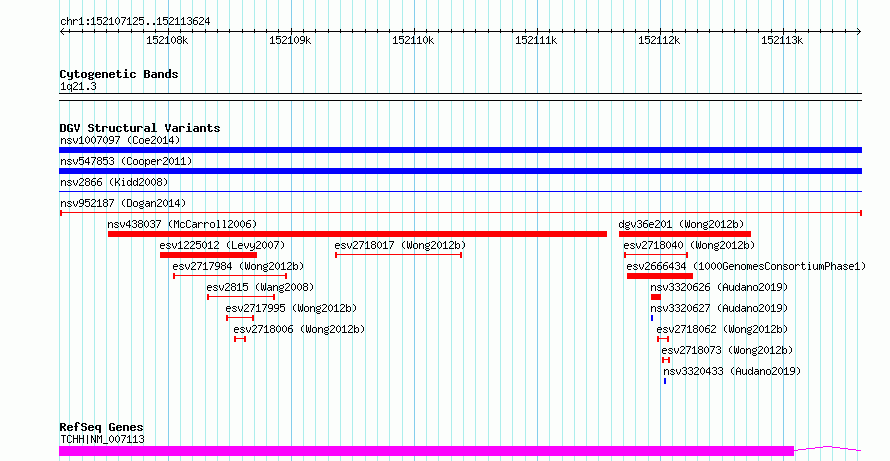
Task: Click the 152113k ruler tick label
Action: tap(782, 40)
